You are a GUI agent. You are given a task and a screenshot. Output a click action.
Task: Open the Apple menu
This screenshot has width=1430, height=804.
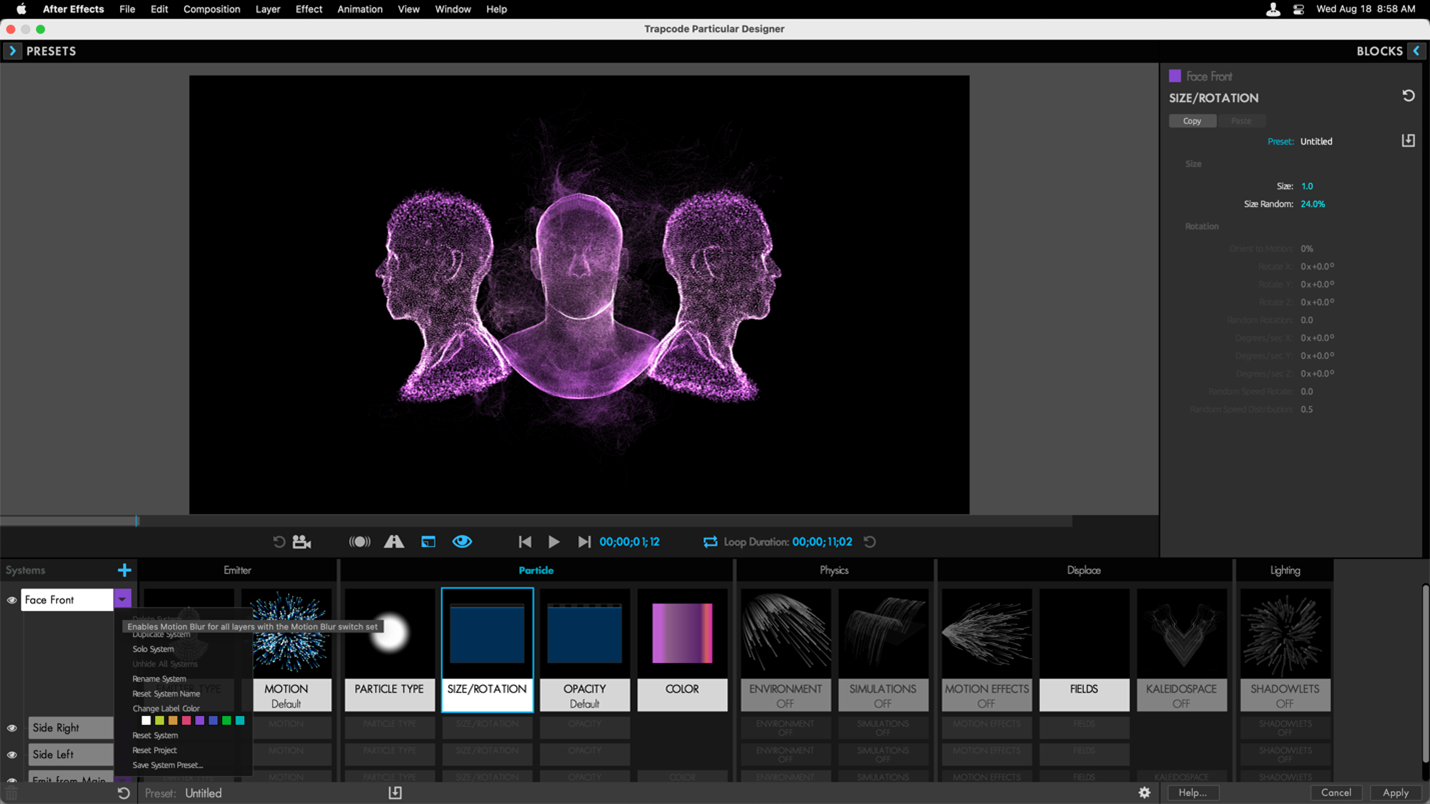tap(21, 9)
